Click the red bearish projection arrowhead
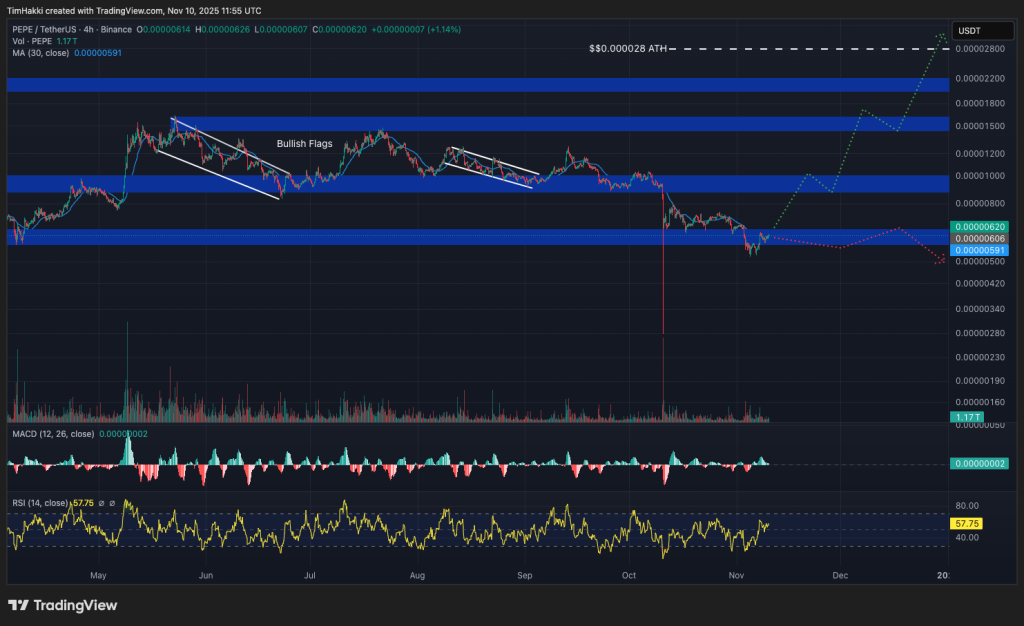1024x626 pixels. point(940,261)
